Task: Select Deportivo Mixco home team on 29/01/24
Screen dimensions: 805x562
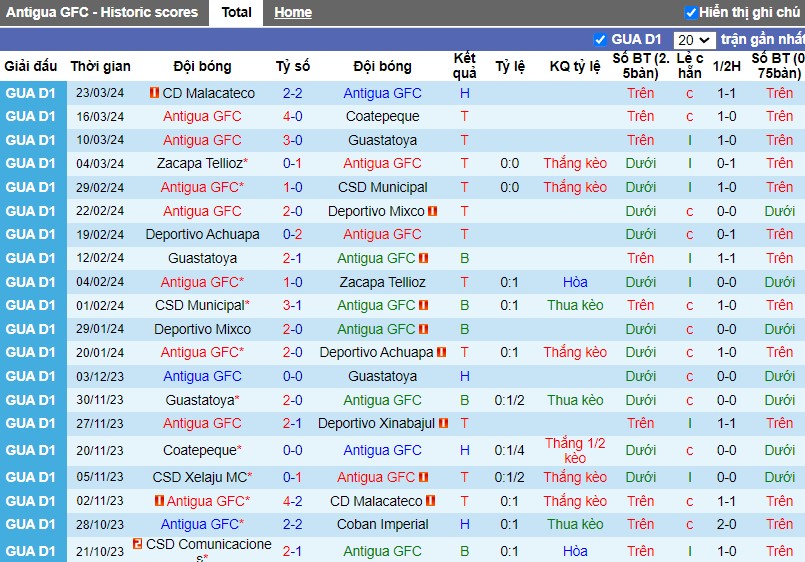Action: (x=202, y=329)
